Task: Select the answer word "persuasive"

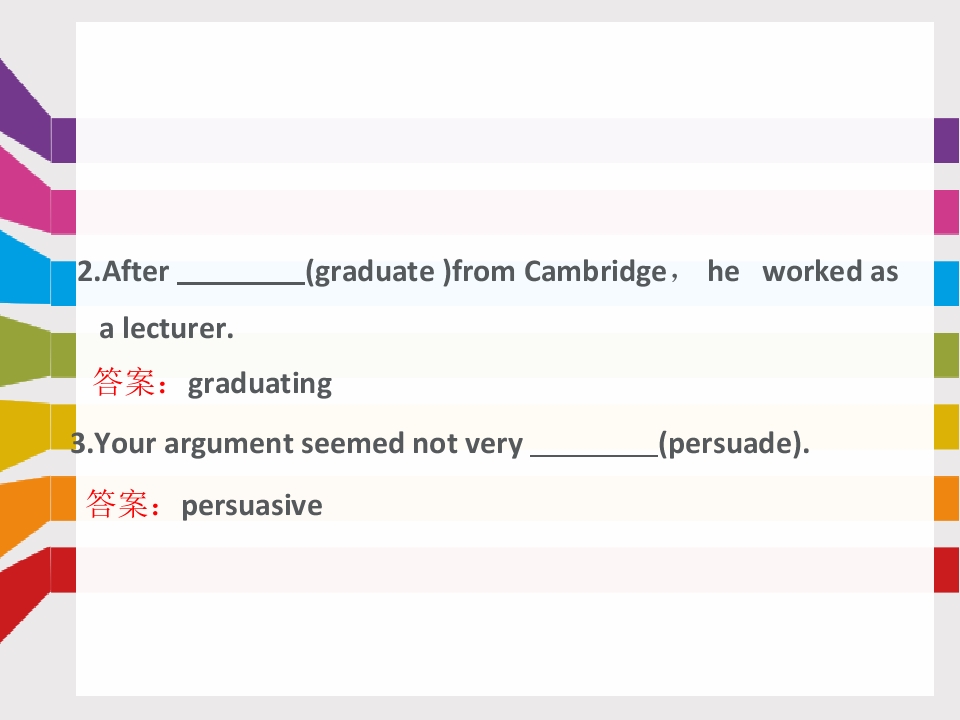Action: 252,506
